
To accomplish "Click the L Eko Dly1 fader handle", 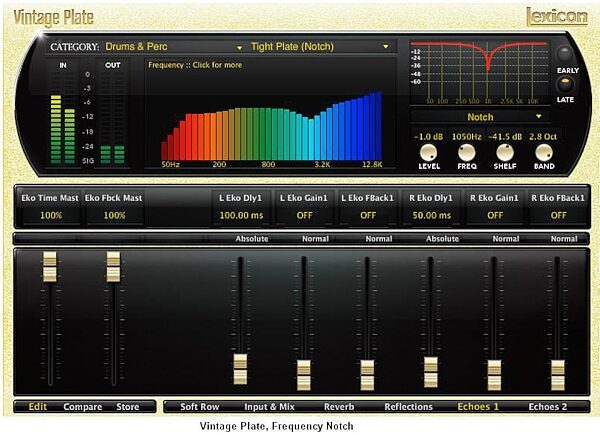I will (240, 369).
